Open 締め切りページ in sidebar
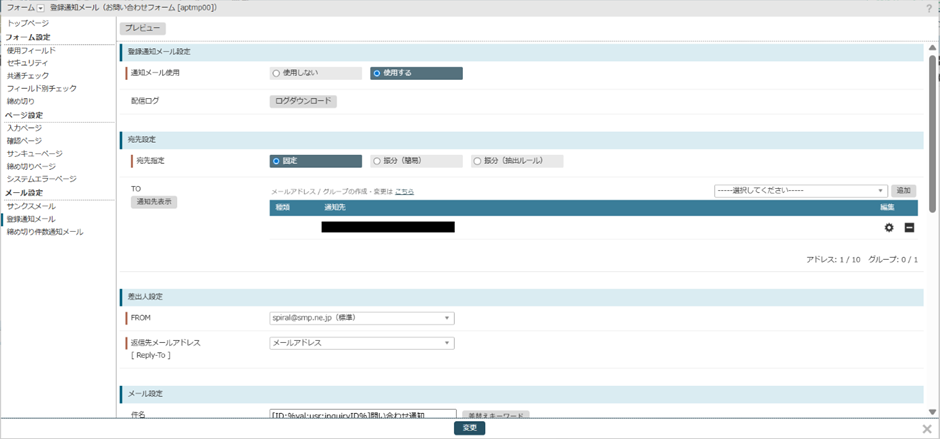 tap(31, 166)
